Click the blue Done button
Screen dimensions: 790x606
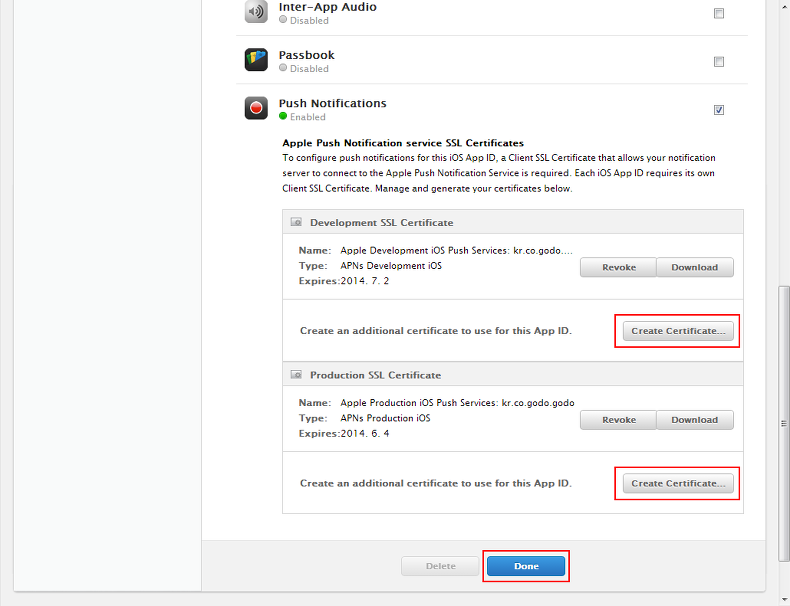pyautogui.click(x=526, y=566)
